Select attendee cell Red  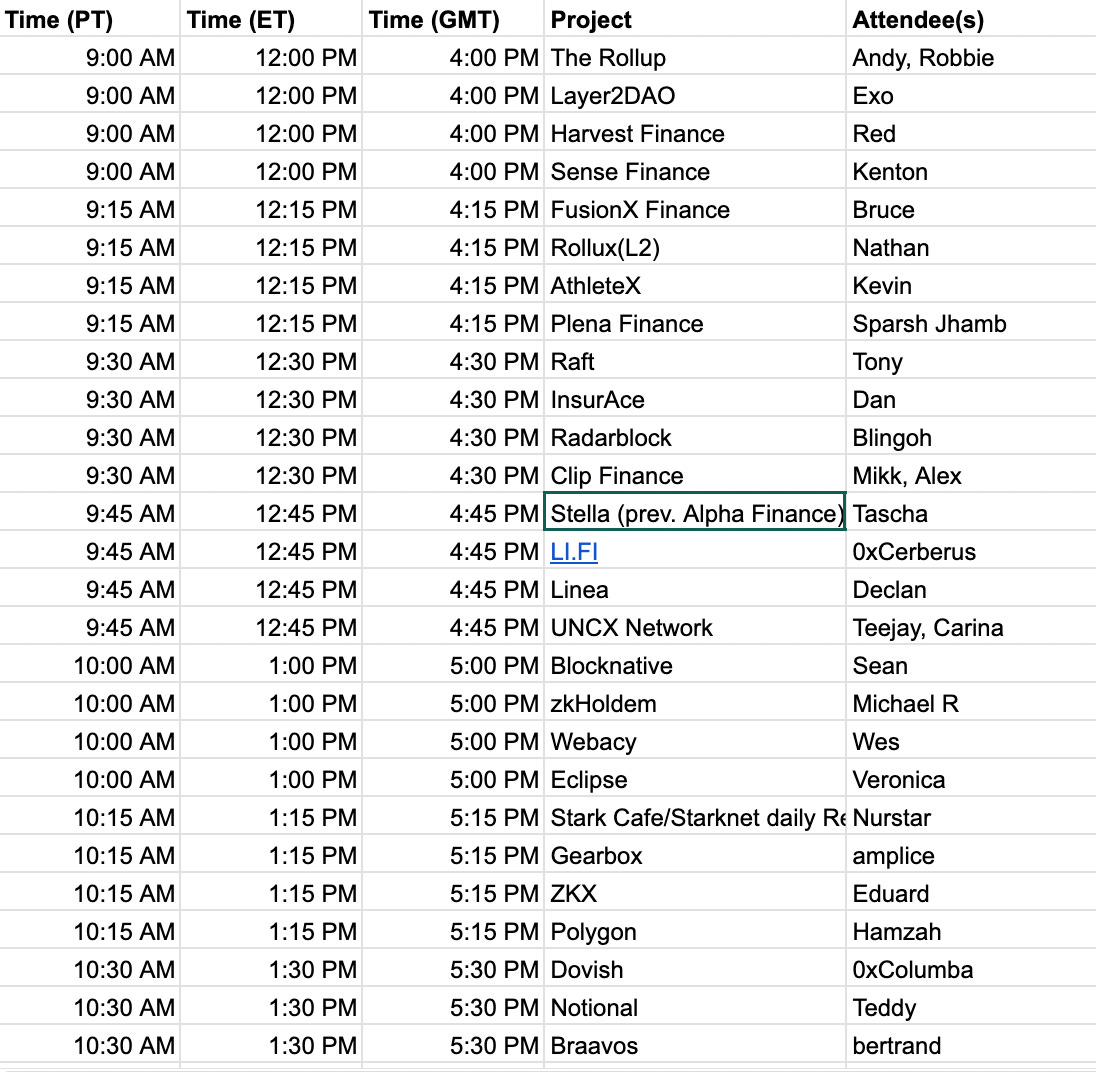tap(972, 133)
